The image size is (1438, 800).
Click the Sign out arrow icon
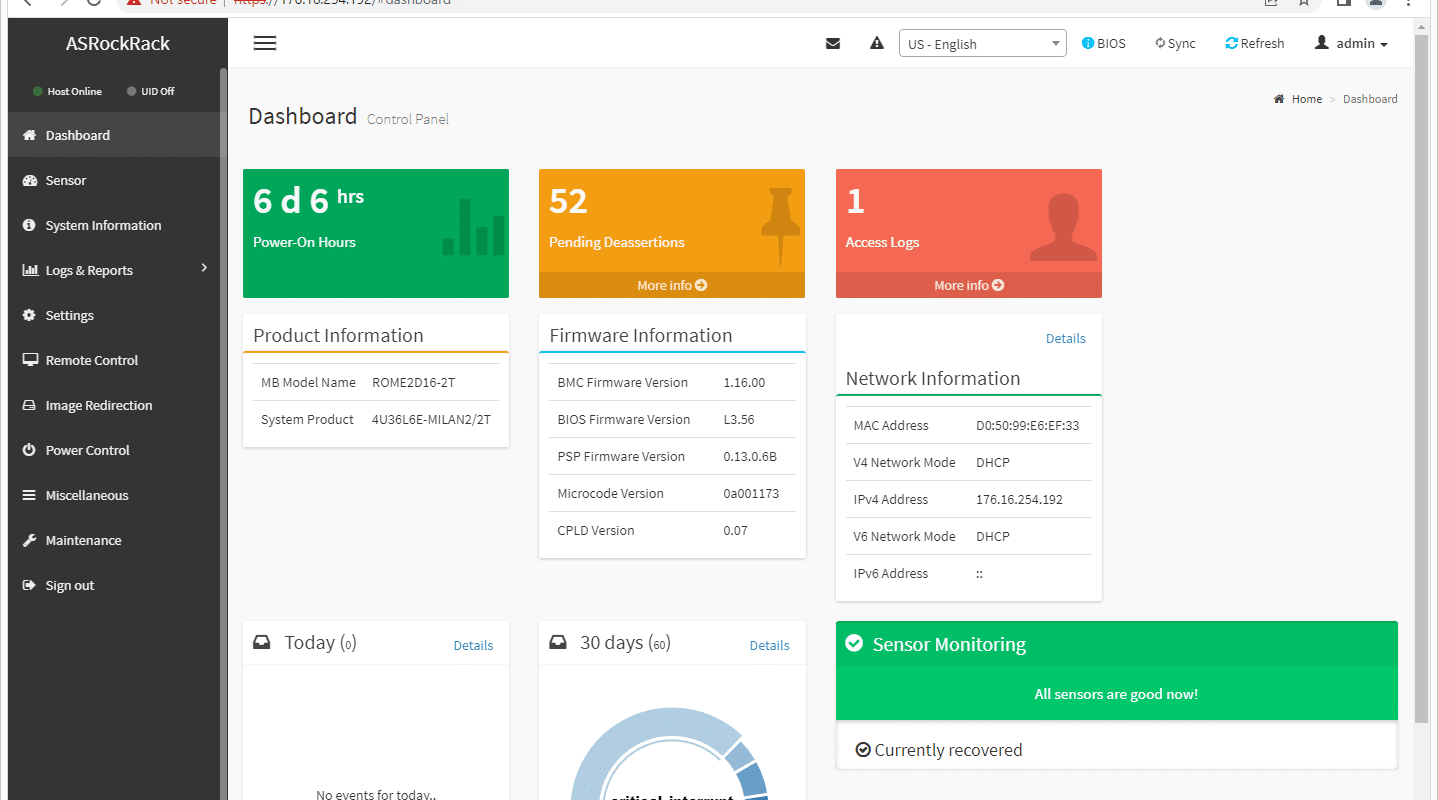point(29,585)
